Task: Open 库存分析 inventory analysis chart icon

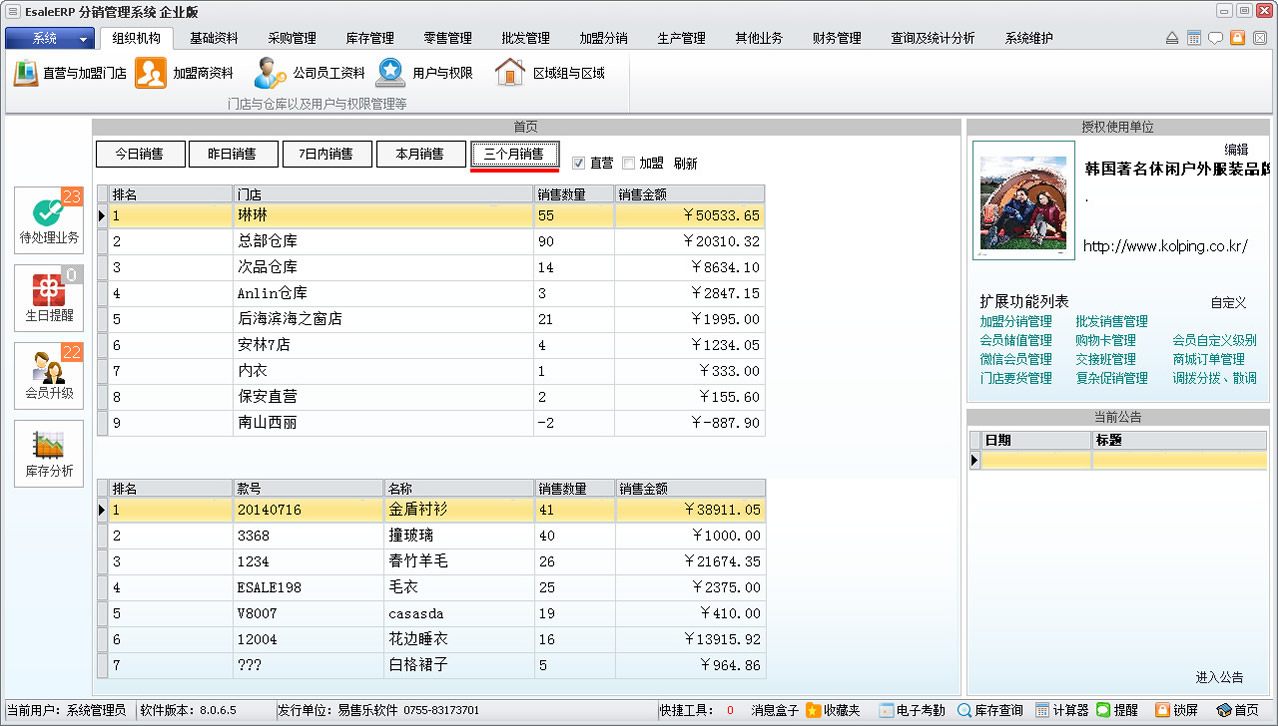Action: click(48, 452)
